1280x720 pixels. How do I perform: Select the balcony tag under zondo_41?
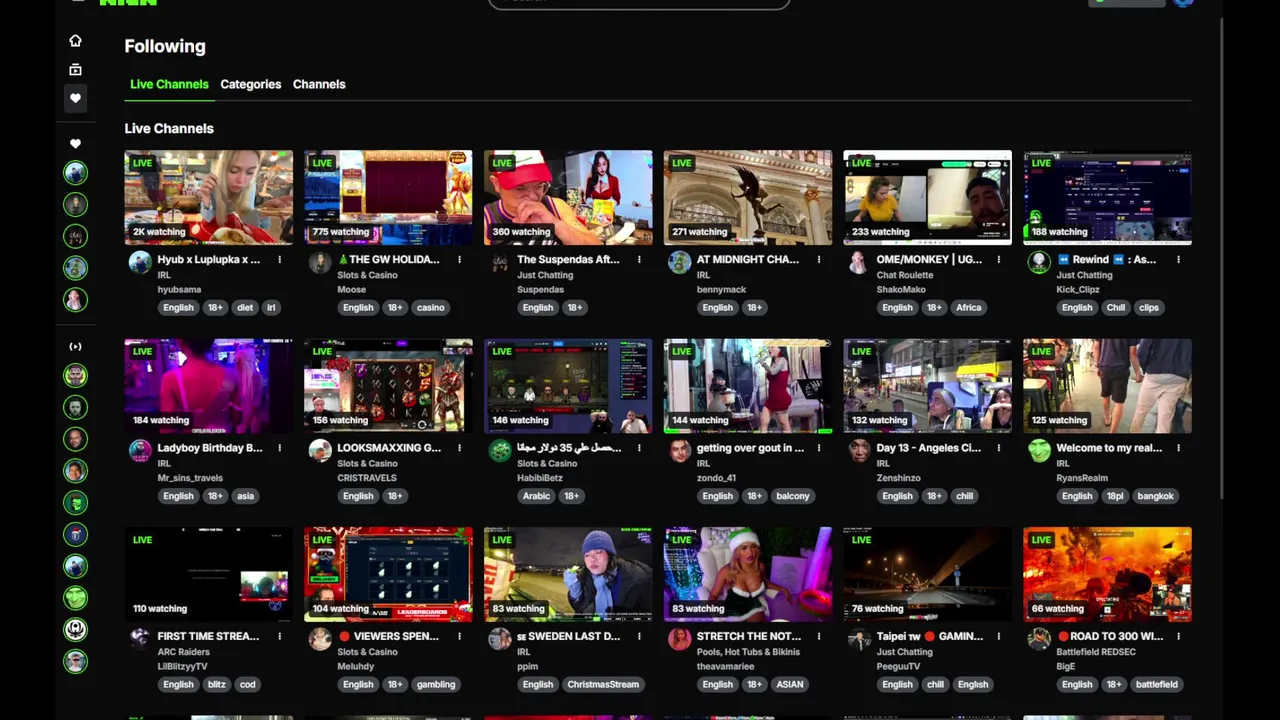tap(793, 496)
